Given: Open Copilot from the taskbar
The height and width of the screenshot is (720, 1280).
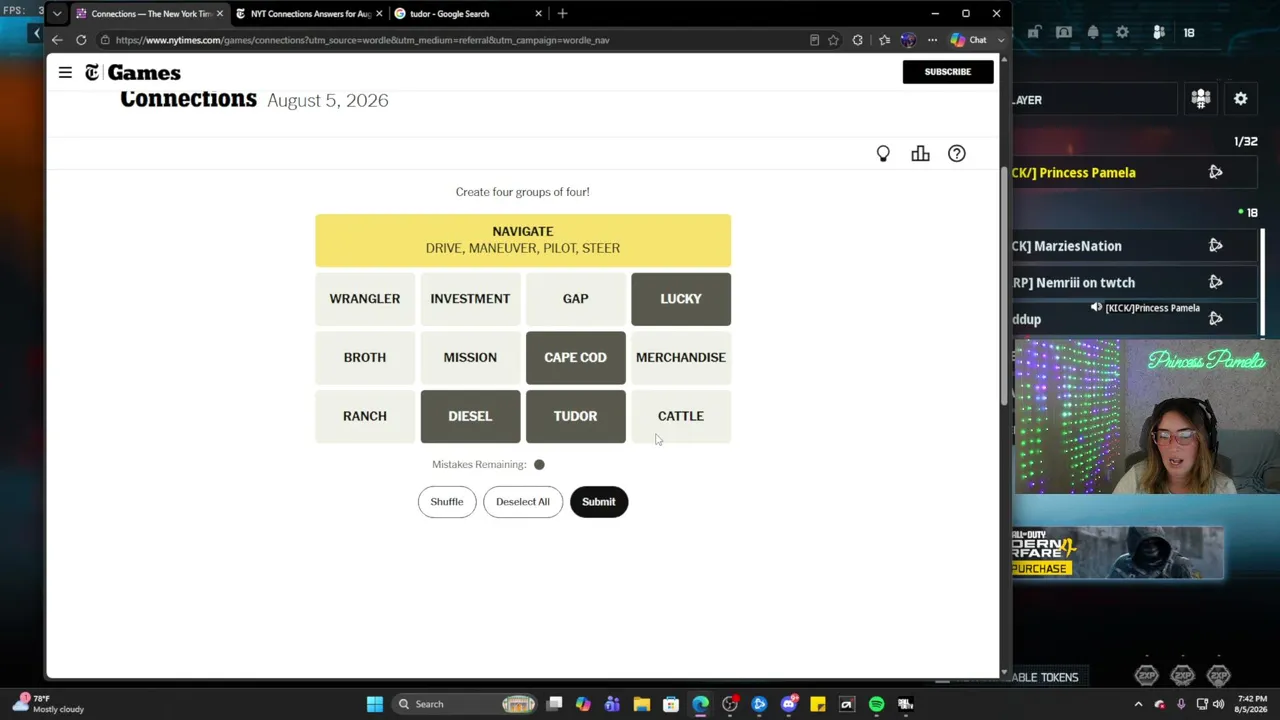Looking at the screenshot, I should click(583, 704).
